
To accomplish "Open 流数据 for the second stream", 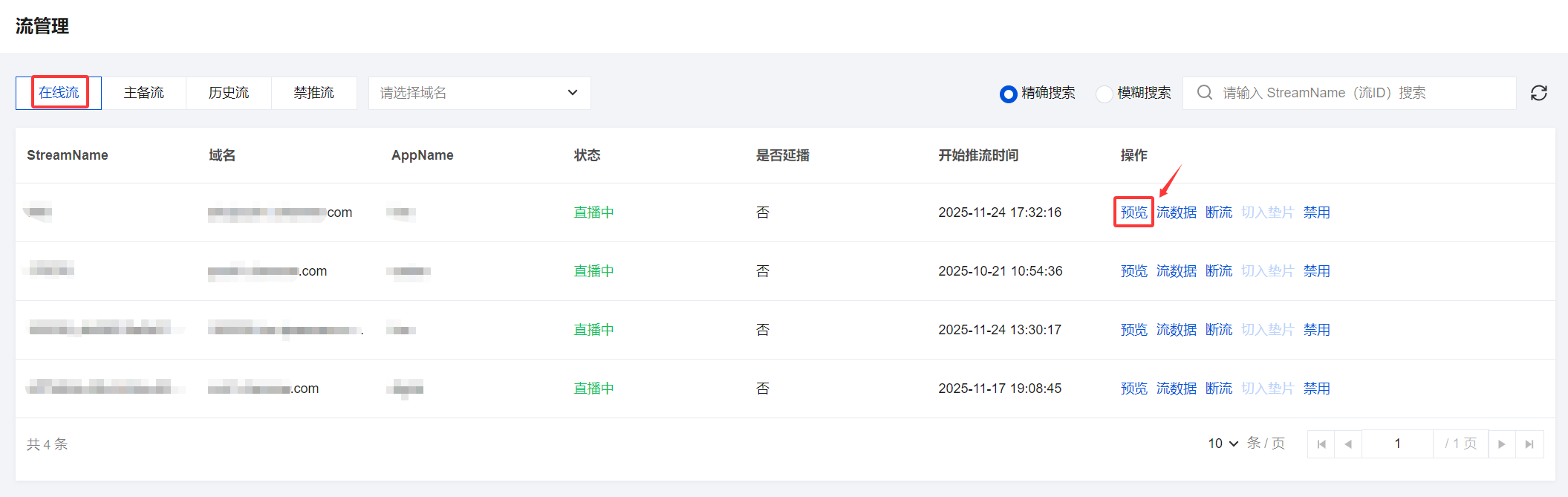I will (1177, 271).
